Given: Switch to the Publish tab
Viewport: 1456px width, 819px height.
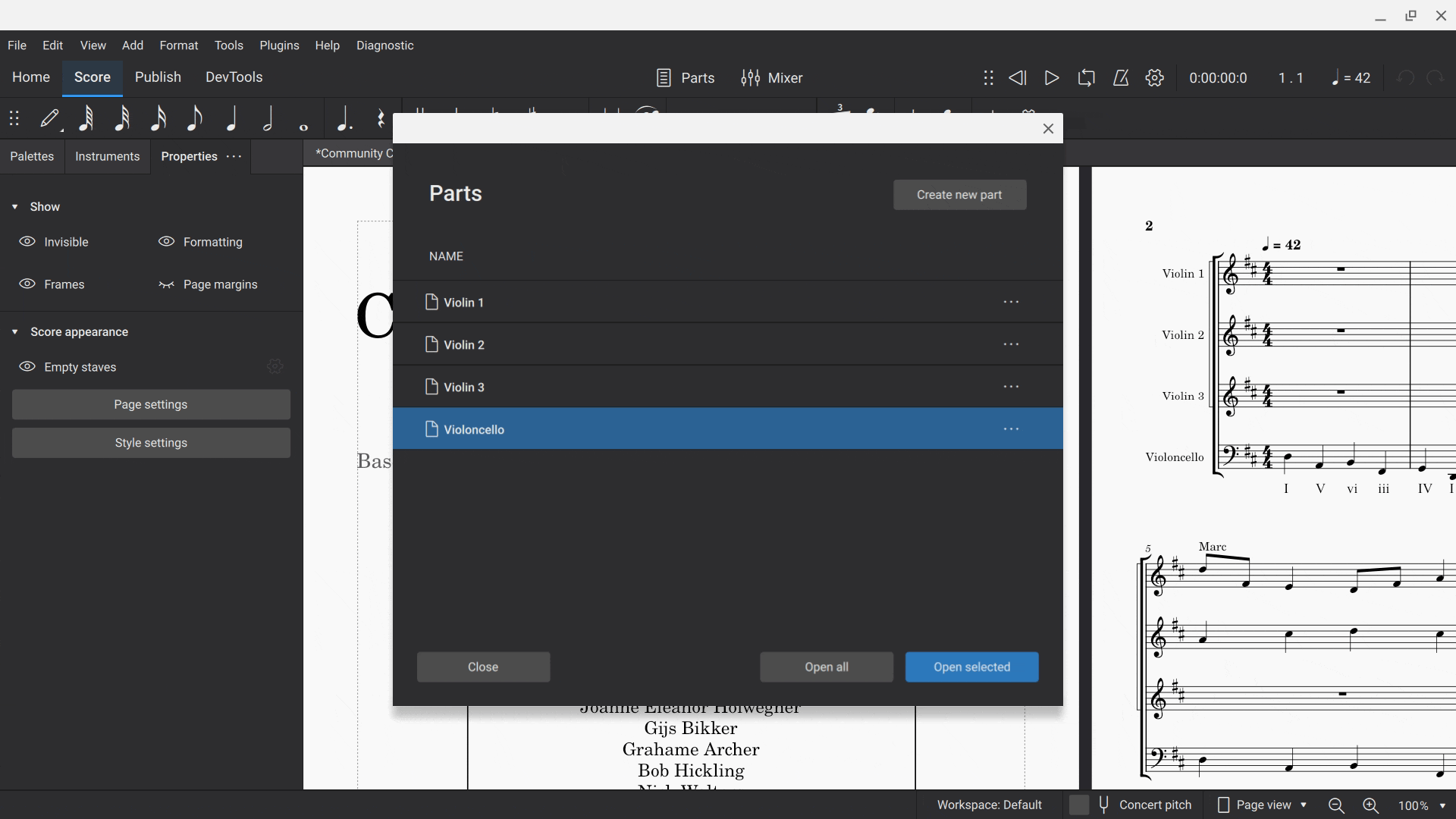Looking at the screenshot, I should point(157,77).
